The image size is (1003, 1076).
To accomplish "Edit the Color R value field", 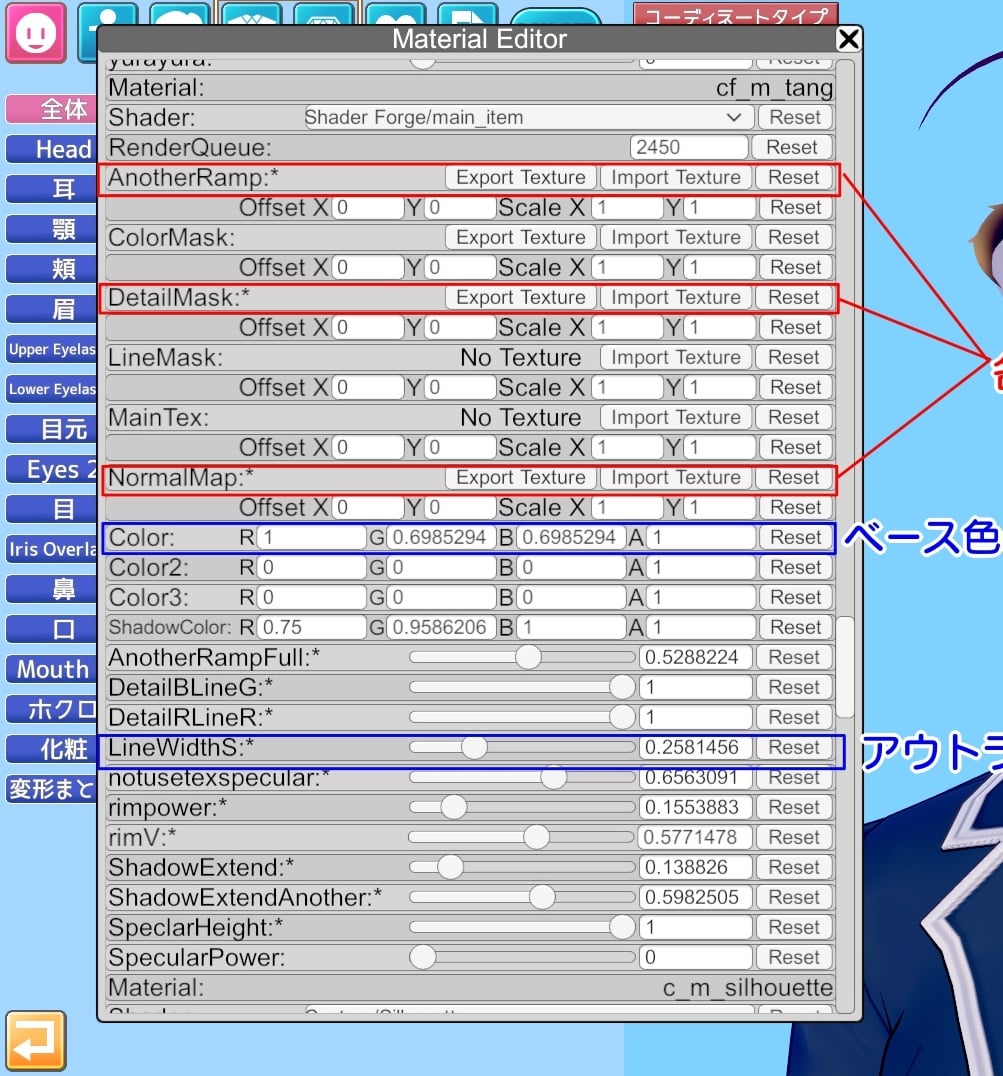I will point(311,538).
